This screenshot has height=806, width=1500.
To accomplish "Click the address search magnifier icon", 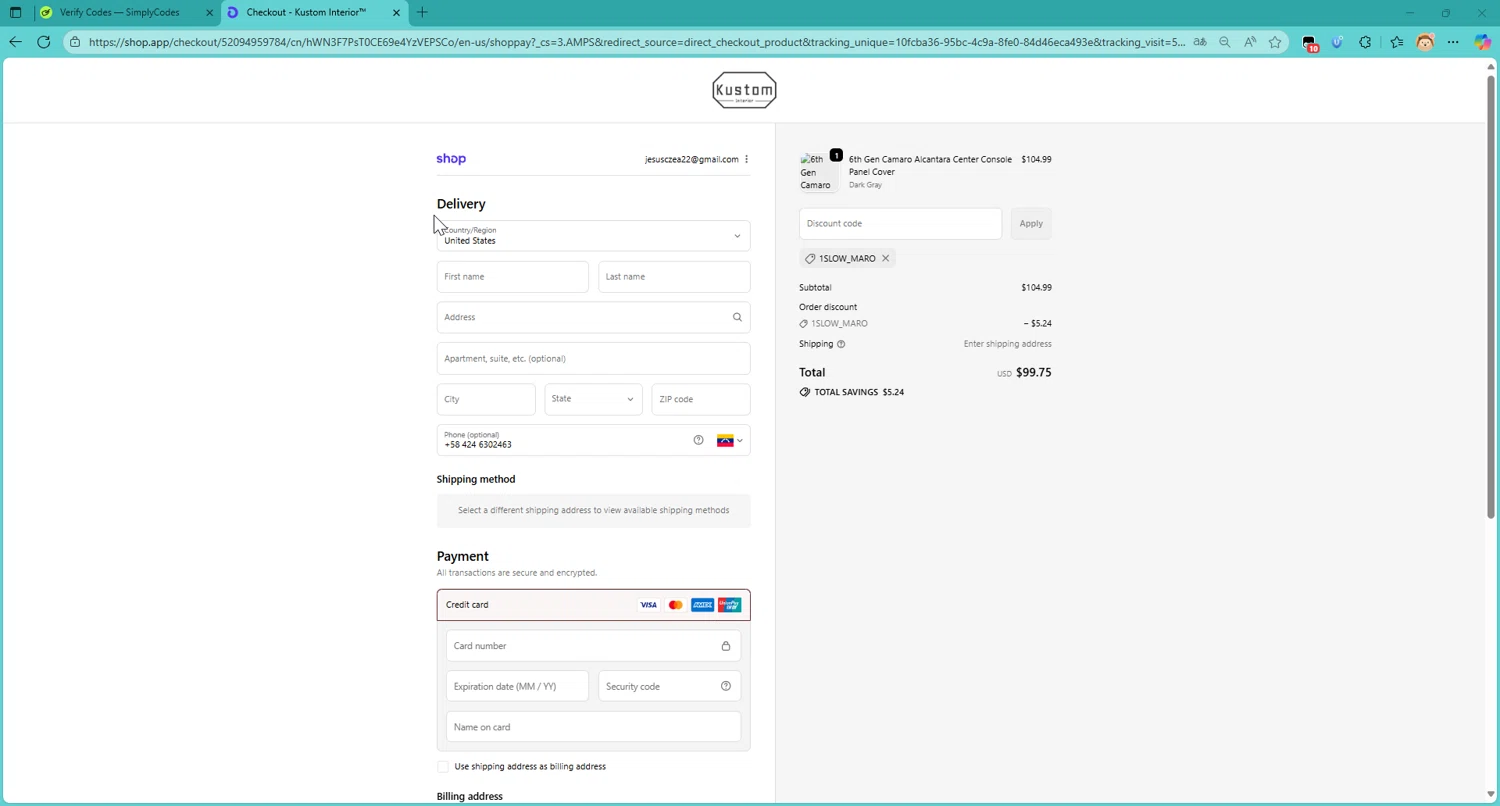I will pyautogui.click(x=737, y=317).
